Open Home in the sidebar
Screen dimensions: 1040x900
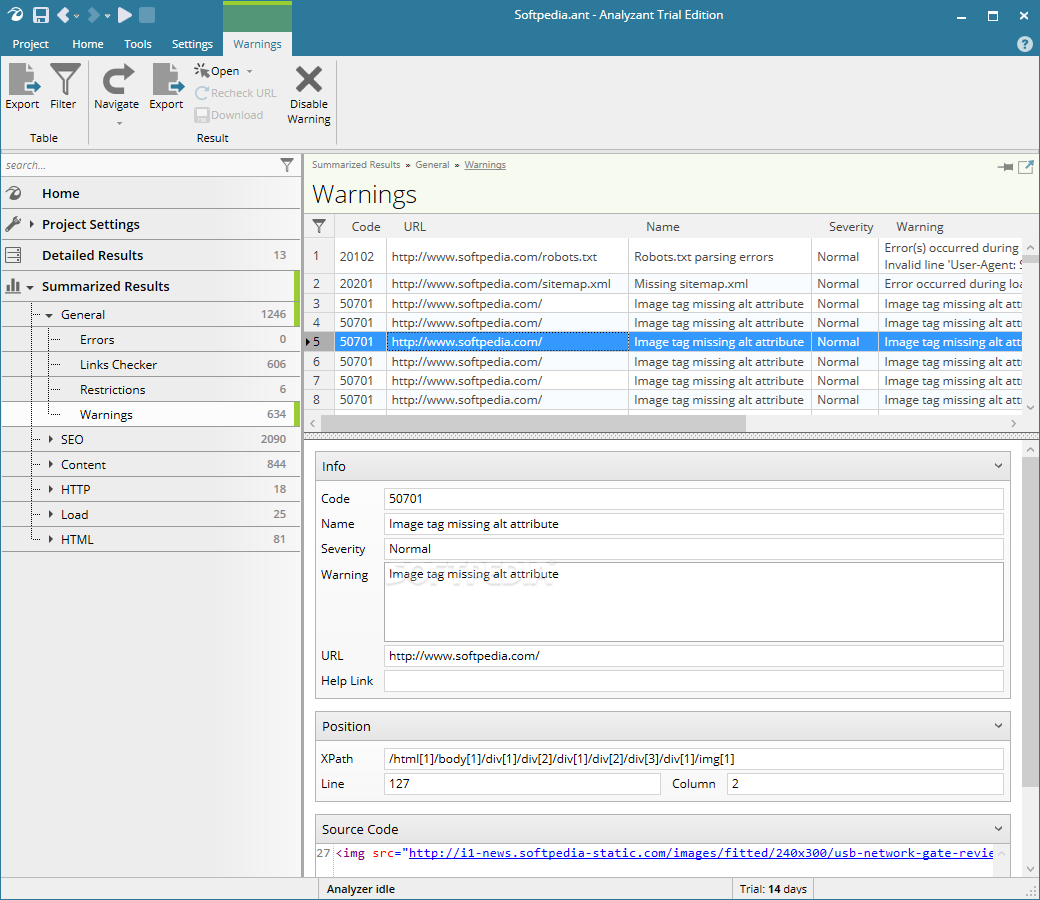(151, 194)
